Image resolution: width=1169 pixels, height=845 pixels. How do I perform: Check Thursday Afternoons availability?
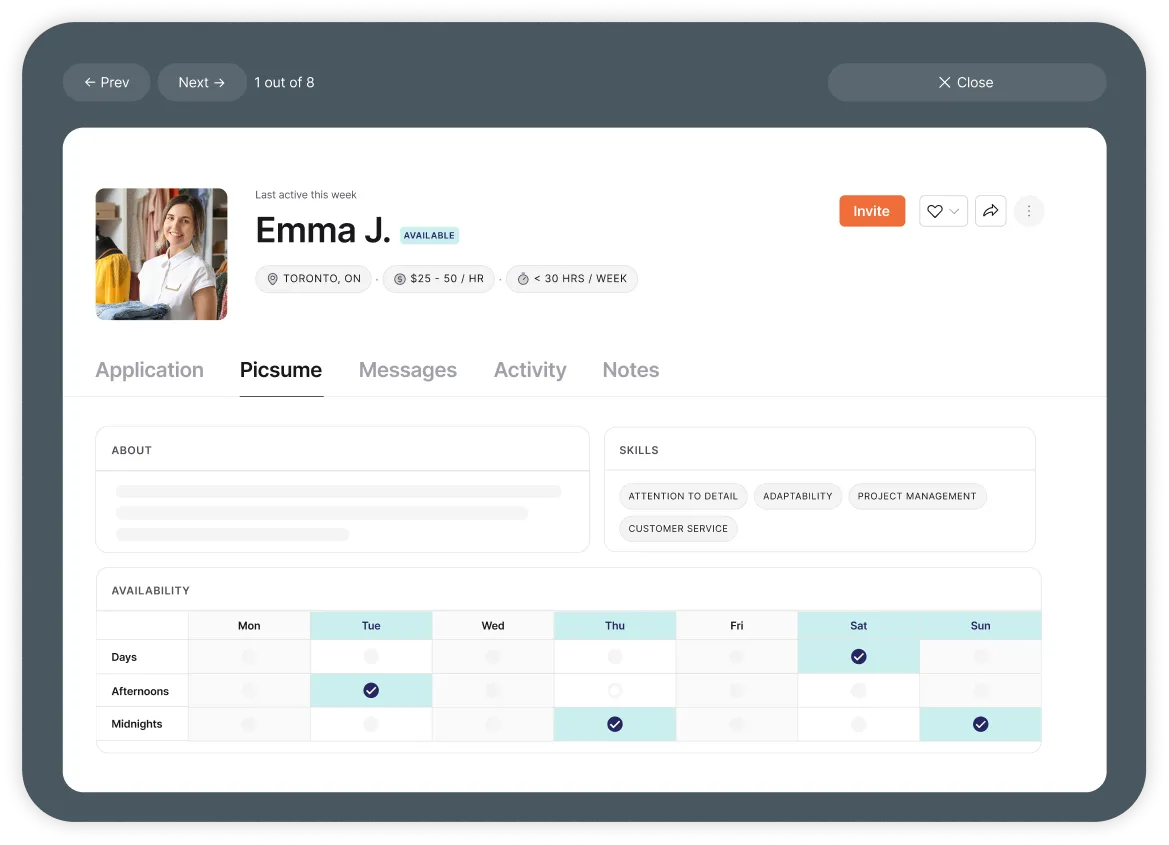[x=615, y=691]
